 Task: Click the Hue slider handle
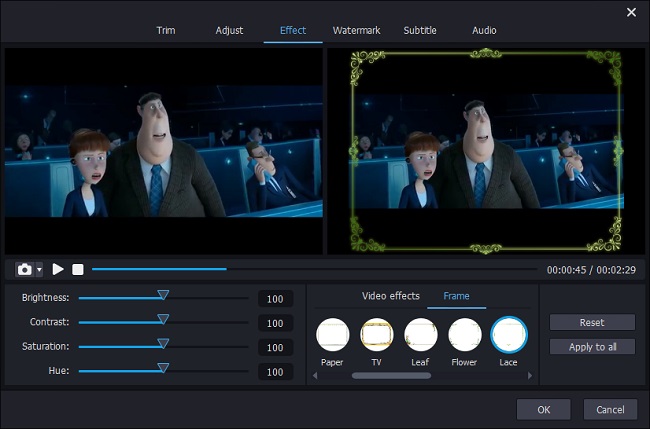pos(163,368)
